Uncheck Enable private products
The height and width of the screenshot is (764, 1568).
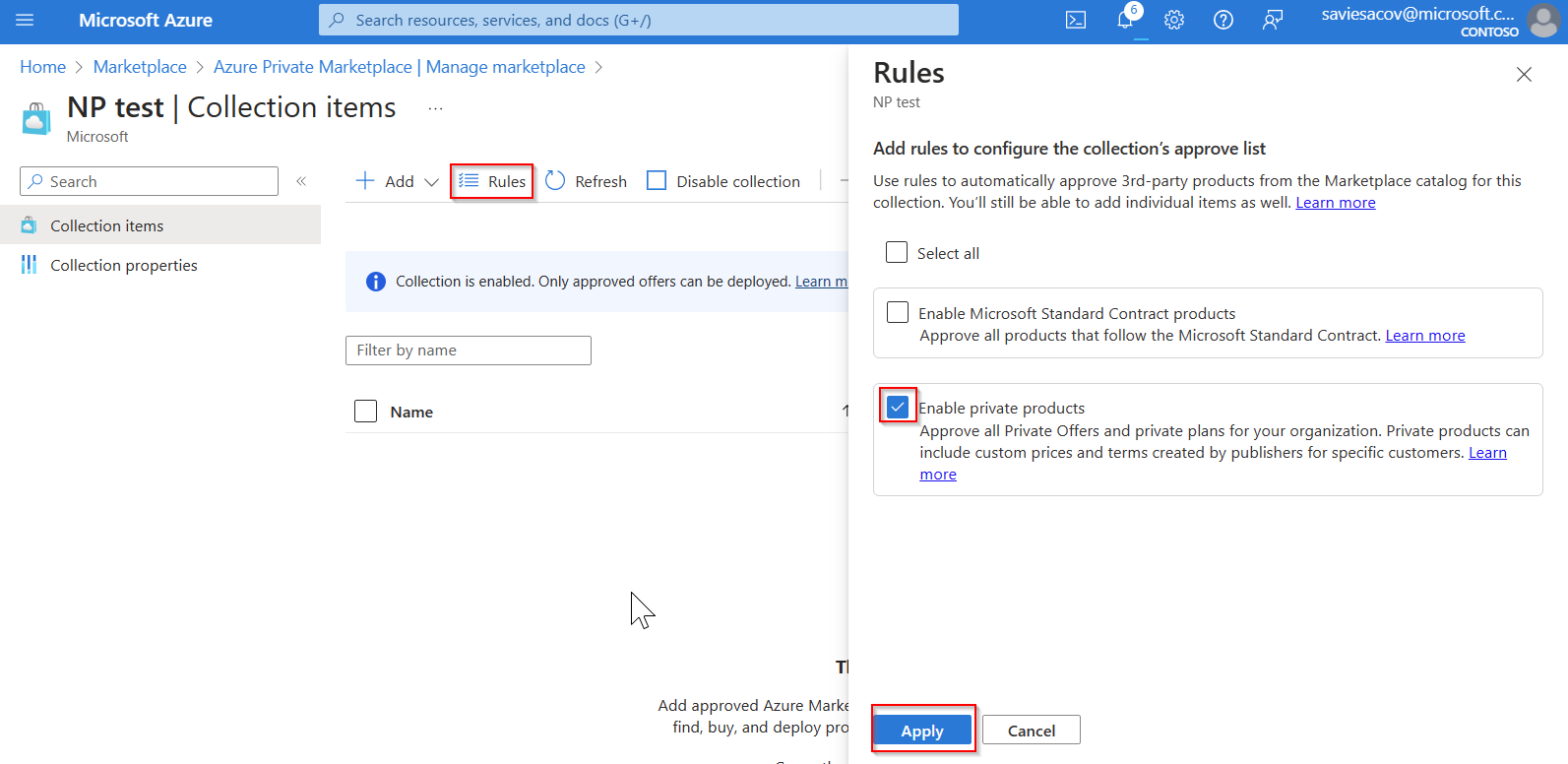click(898, 408)
